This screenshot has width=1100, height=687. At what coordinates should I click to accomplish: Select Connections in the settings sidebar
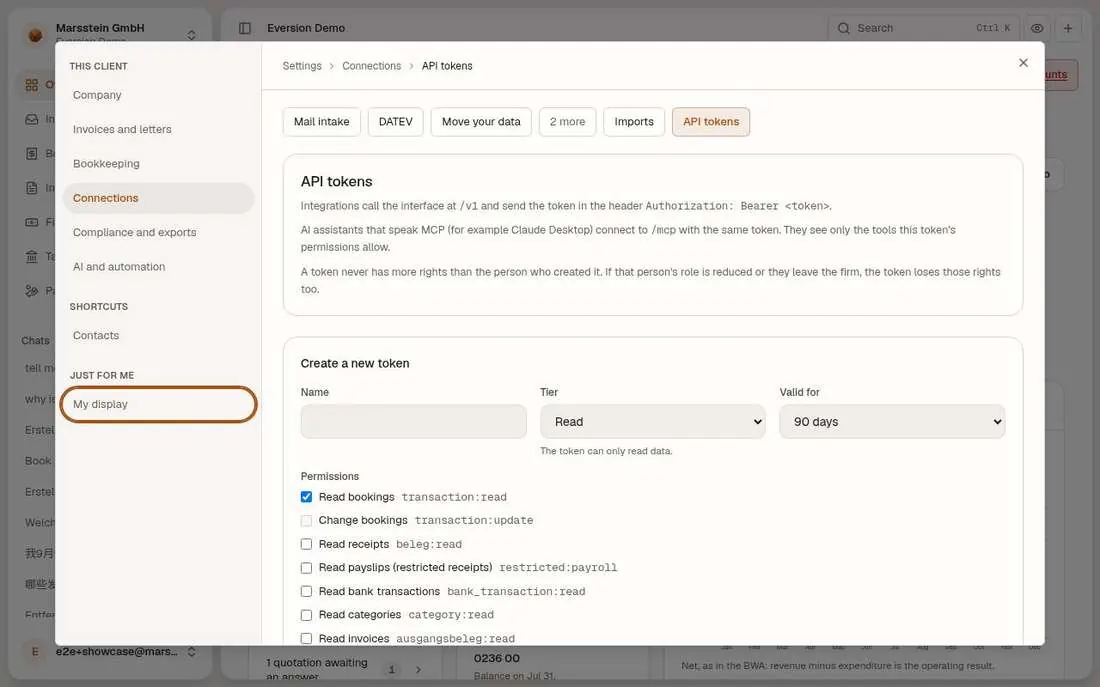pyautogui.click(x=158, y=198)
